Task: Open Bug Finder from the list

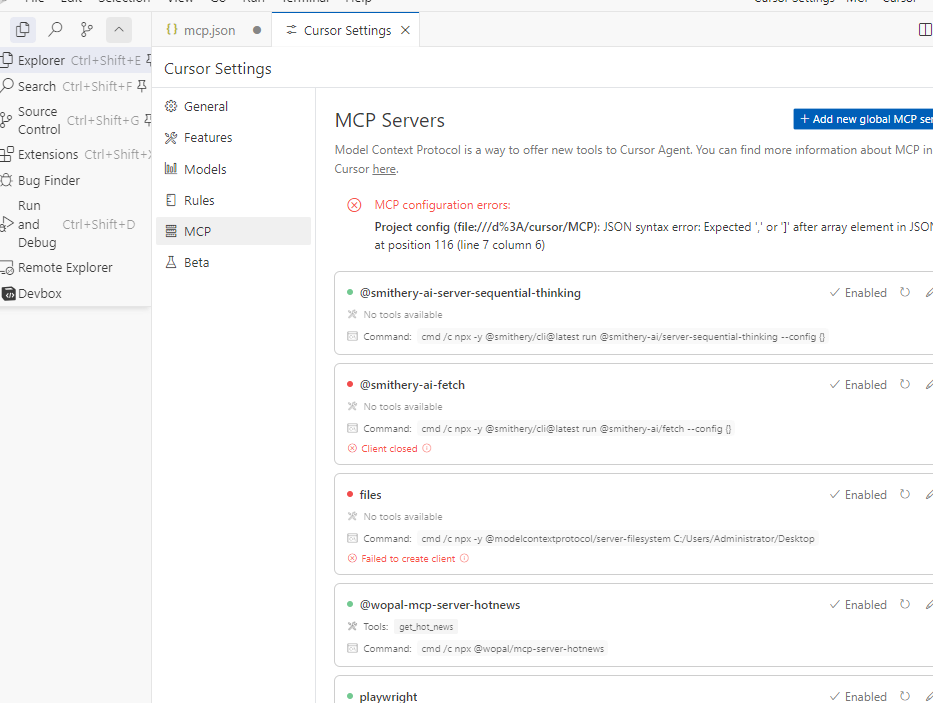Action: [x=76, y=180]
